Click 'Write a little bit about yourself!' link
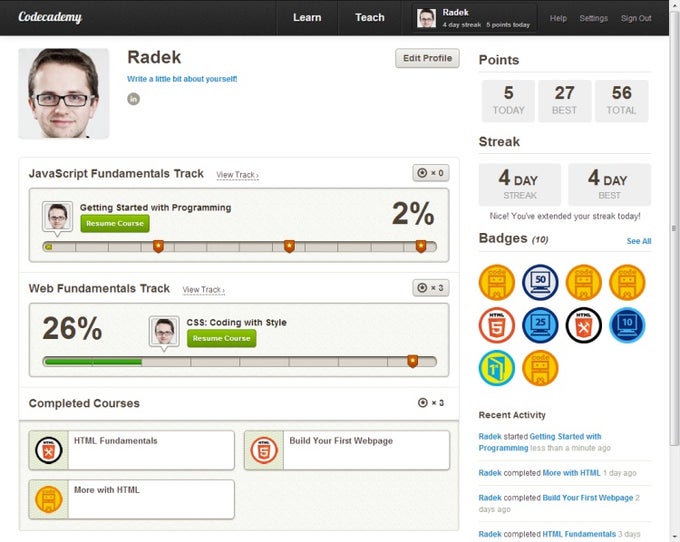680x542 pixels. tap(182, 79)
